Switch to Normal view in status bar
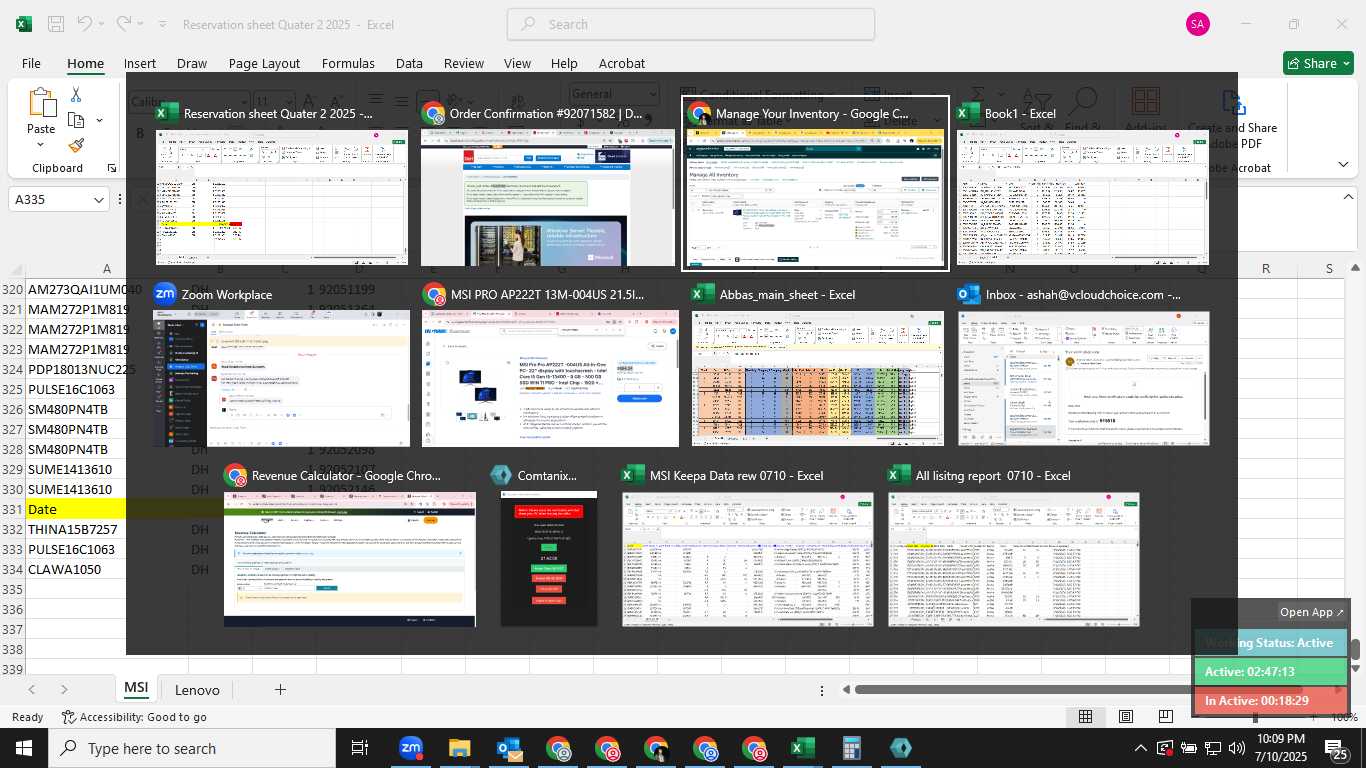 (1085, 717)
